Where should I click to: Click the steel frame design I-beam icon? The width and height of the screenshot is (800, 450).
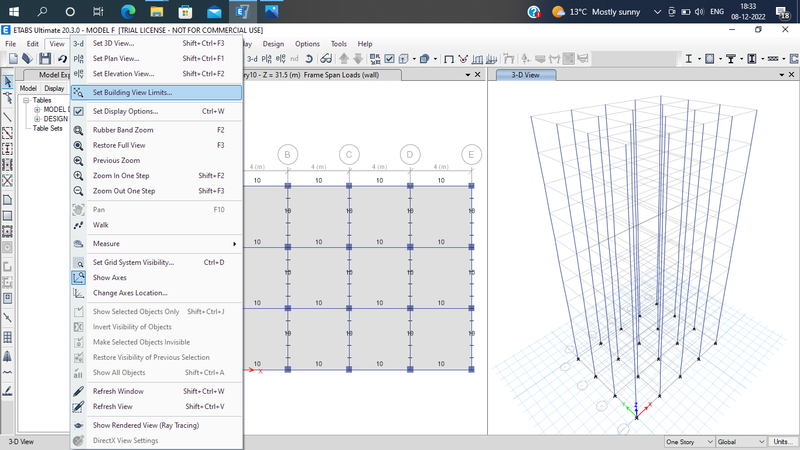click(688, 59)
